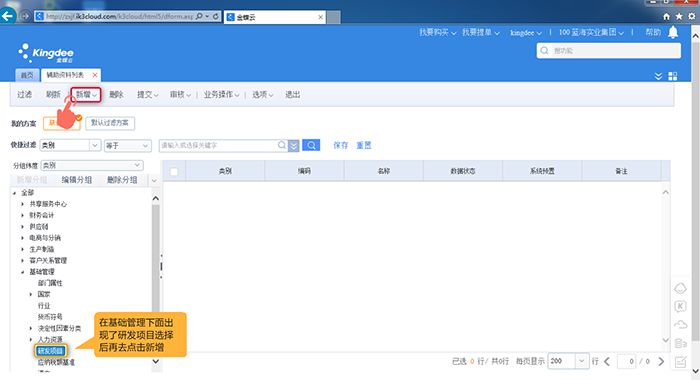Click the browser forward arrow button

coord(25,17)
